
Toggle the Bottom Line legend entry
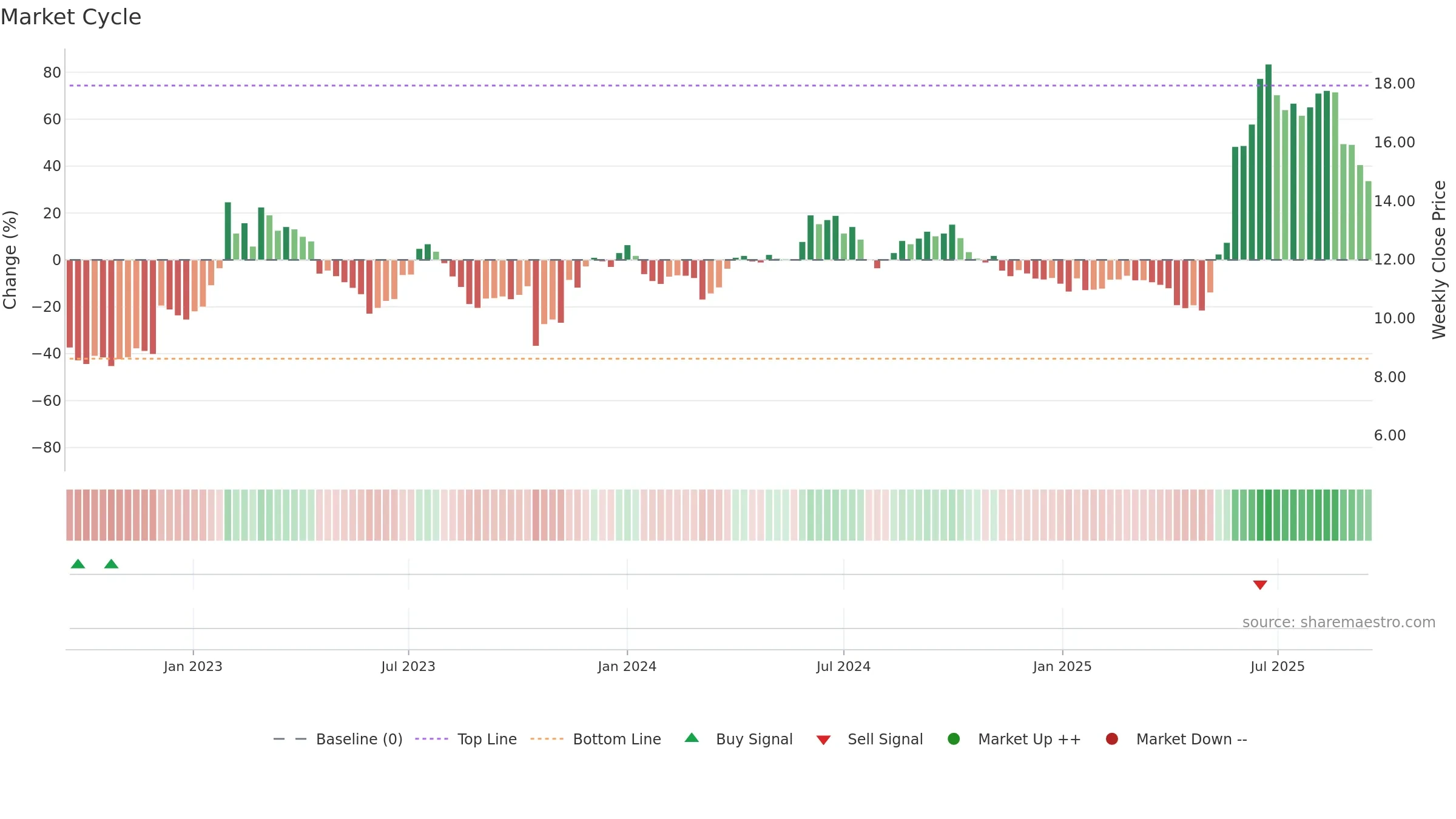coord(596,739)
